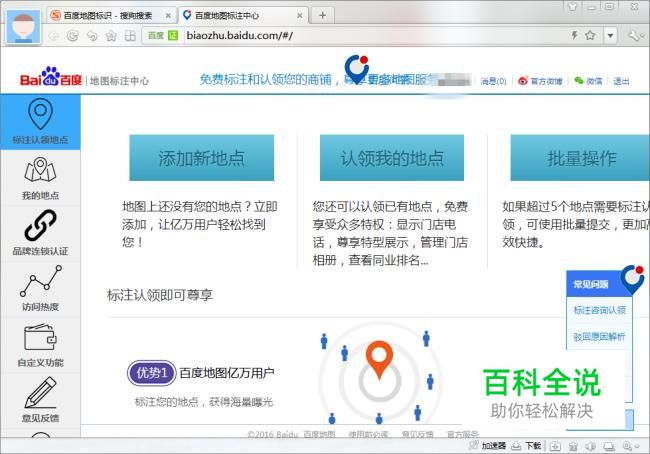Screen dimensions: 650x454
Task: Close the 百度地图标注中心 tab
Action: pyautogui.click(x=300, y=16)
